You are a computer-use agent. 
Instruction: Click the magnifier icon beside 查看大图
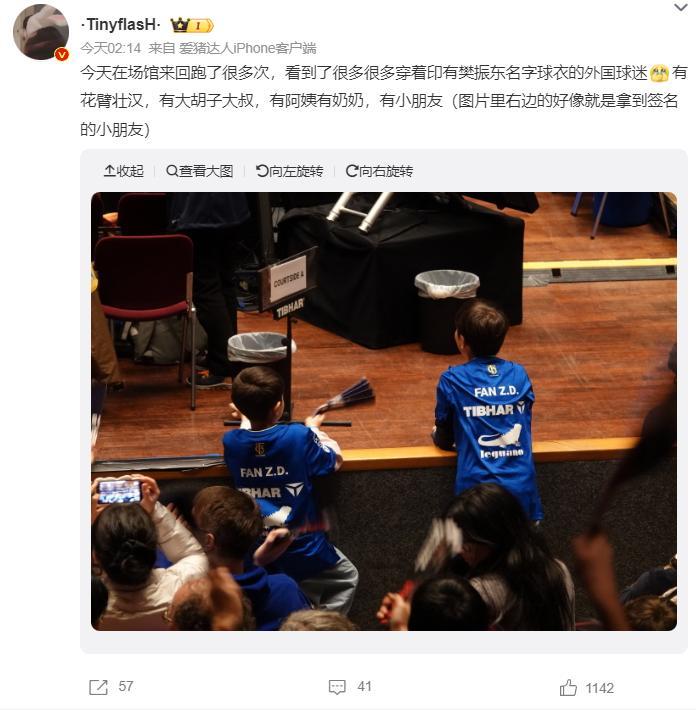click(172, 171)
